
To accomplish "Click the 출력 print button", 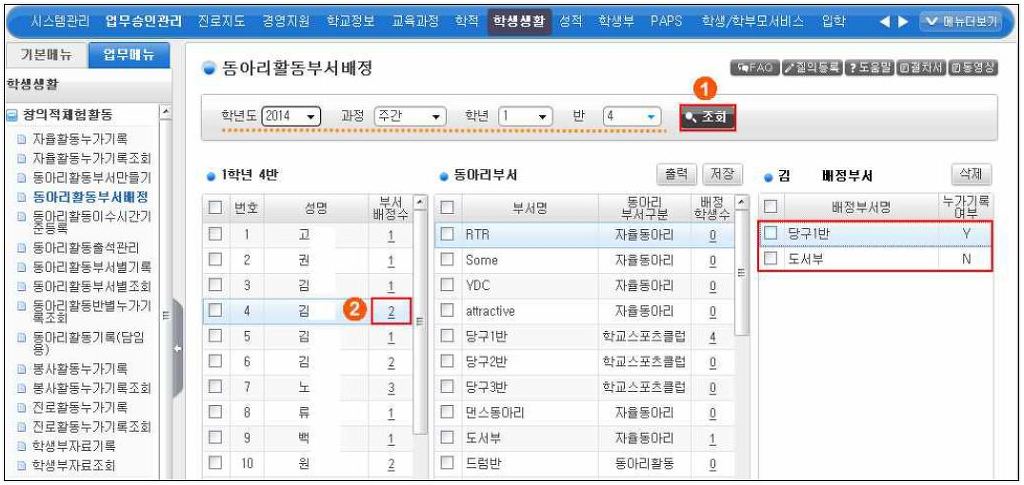I will (677, 174).
